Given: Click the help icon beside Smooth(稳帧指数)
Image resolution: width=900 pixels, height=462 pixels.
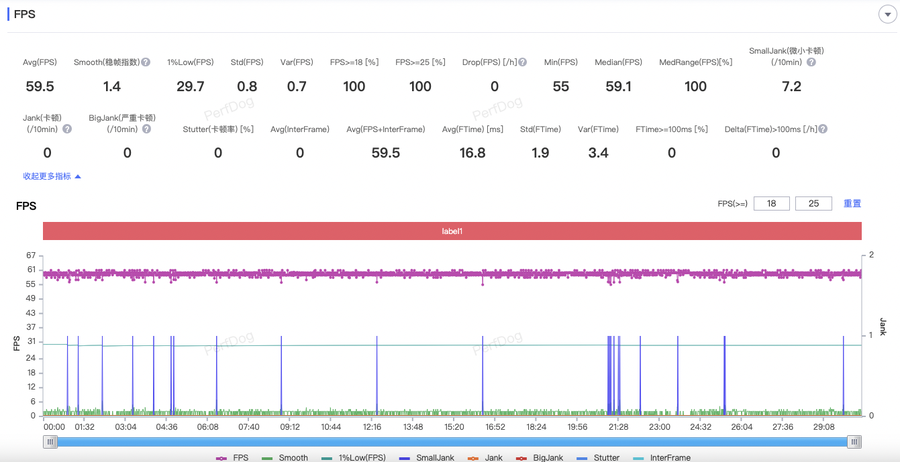Looking at the screenshot, I should (146, 62).
